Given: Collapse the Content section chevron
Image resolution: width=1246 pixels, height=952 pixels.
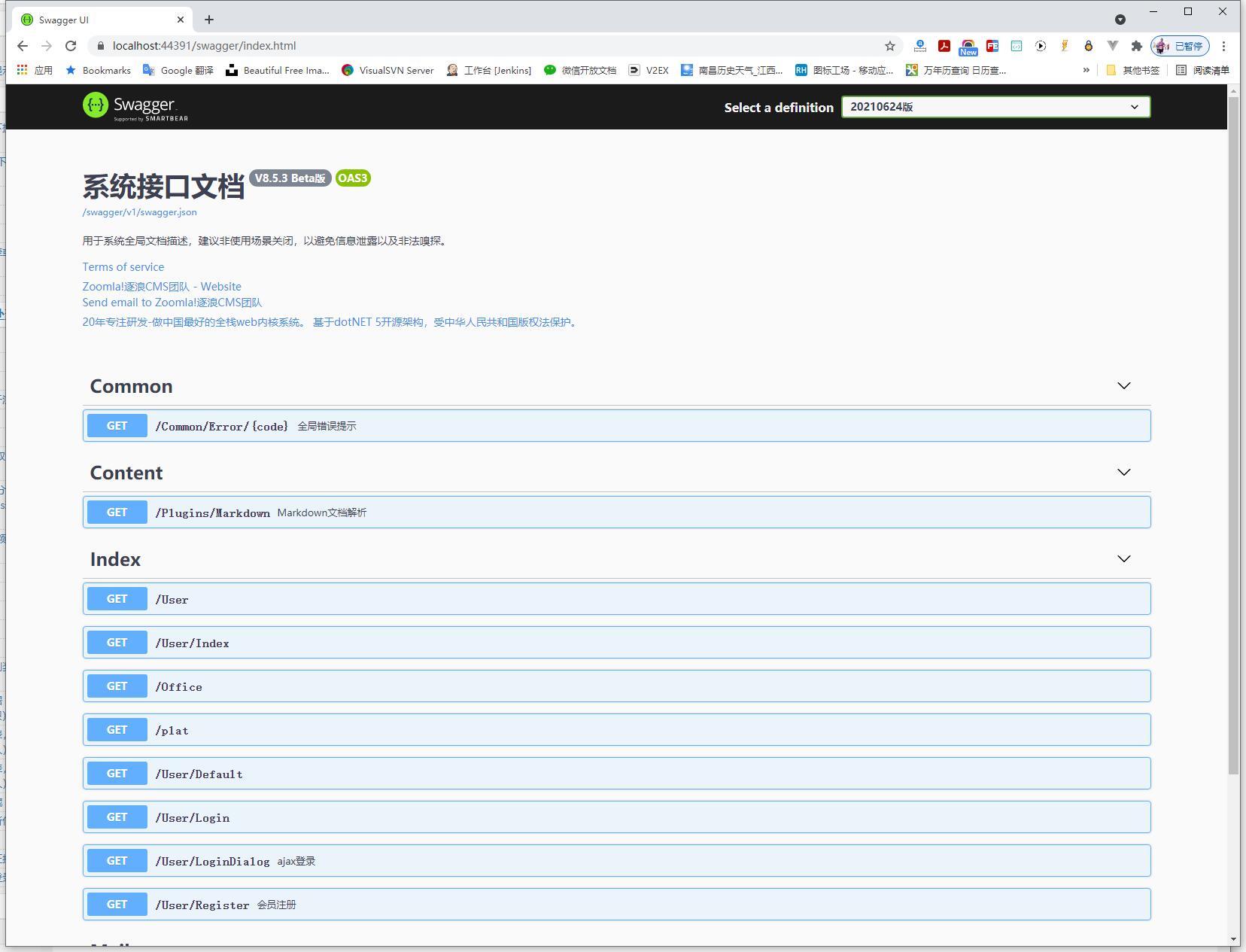Looking at the screenshot, I should point(1123,473).
